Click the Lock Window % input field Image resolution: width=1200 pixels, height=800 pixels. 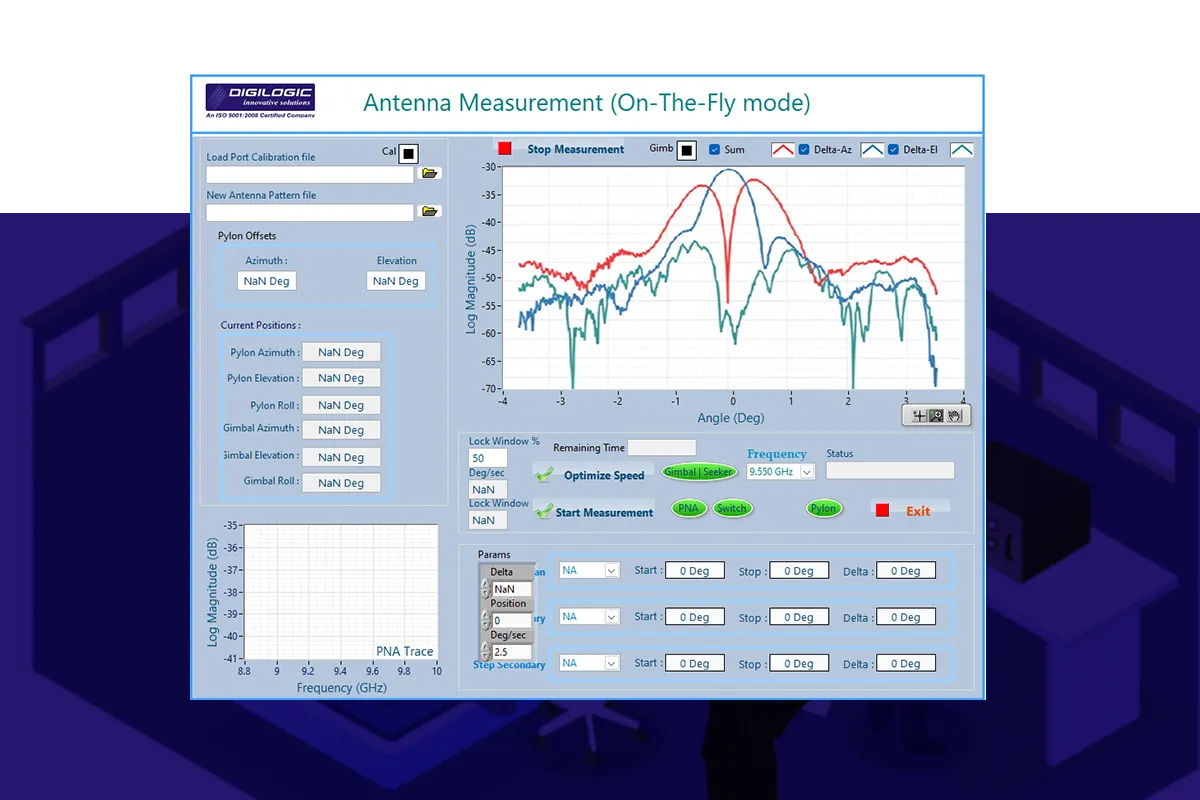click(487, 458)
